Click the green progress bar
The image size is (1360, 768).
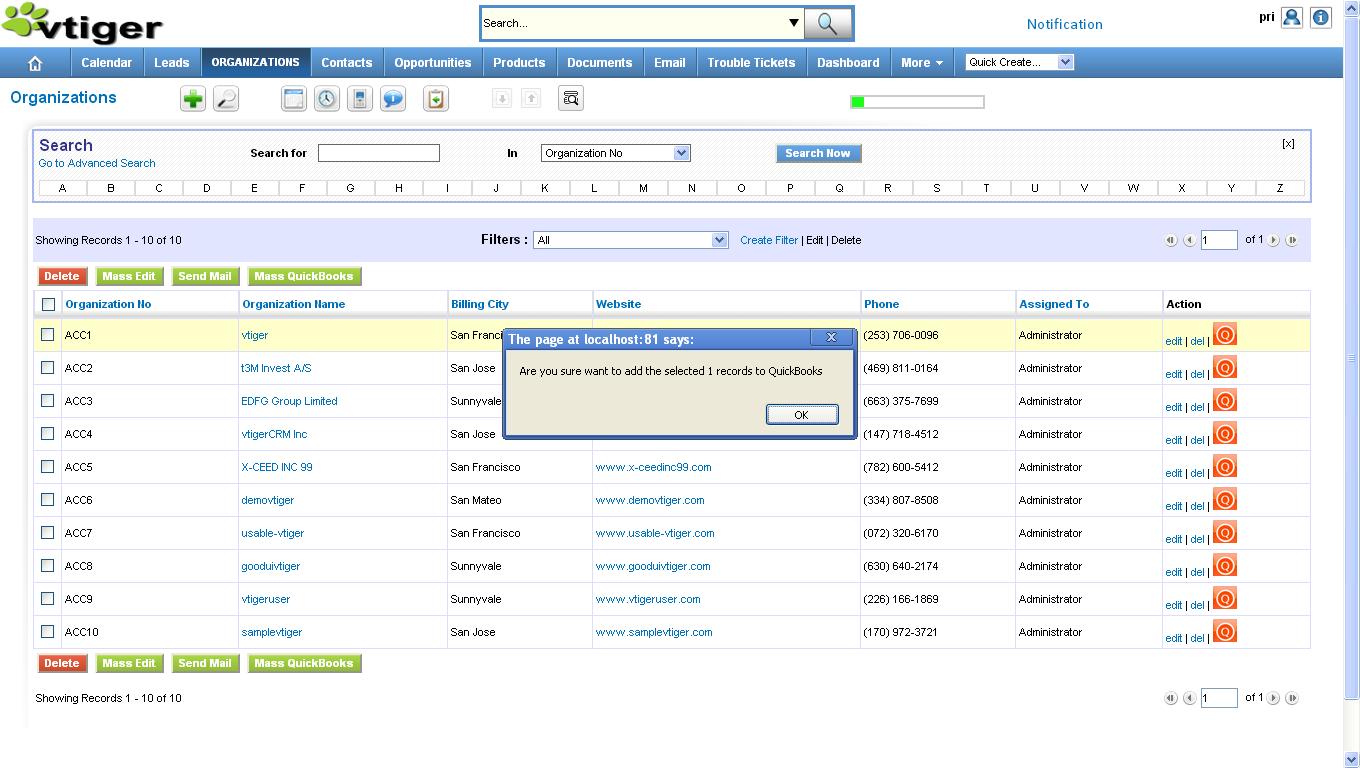tap(917, 101)
